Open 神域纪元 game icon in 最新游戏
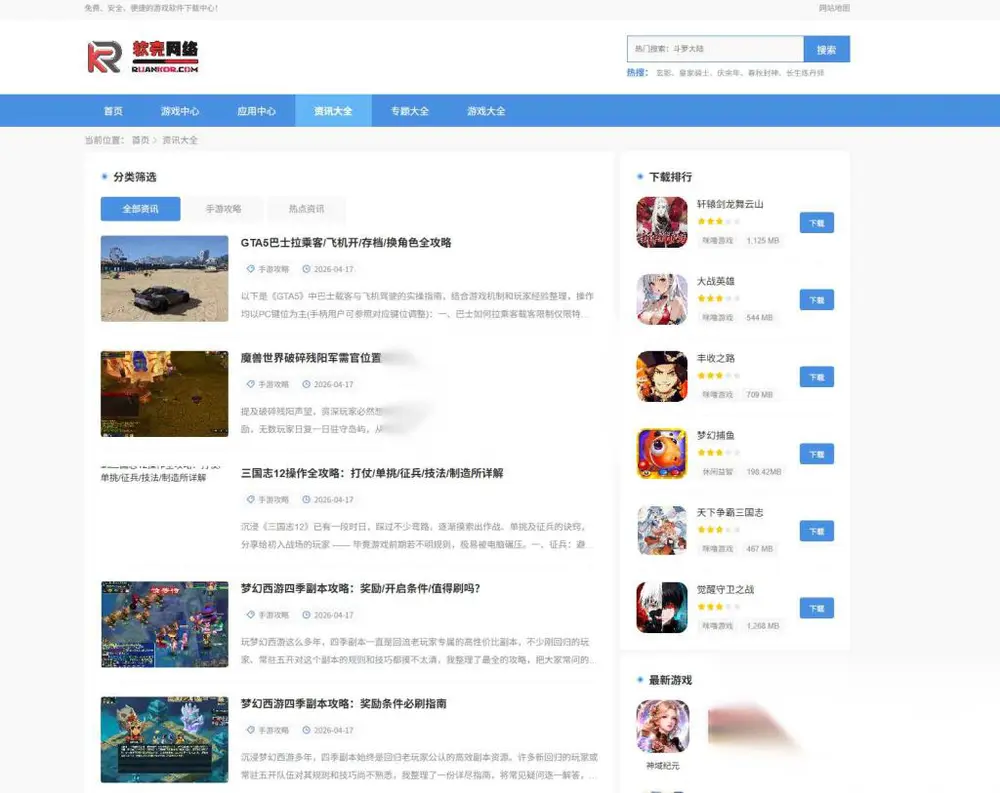 click(663, 726)
